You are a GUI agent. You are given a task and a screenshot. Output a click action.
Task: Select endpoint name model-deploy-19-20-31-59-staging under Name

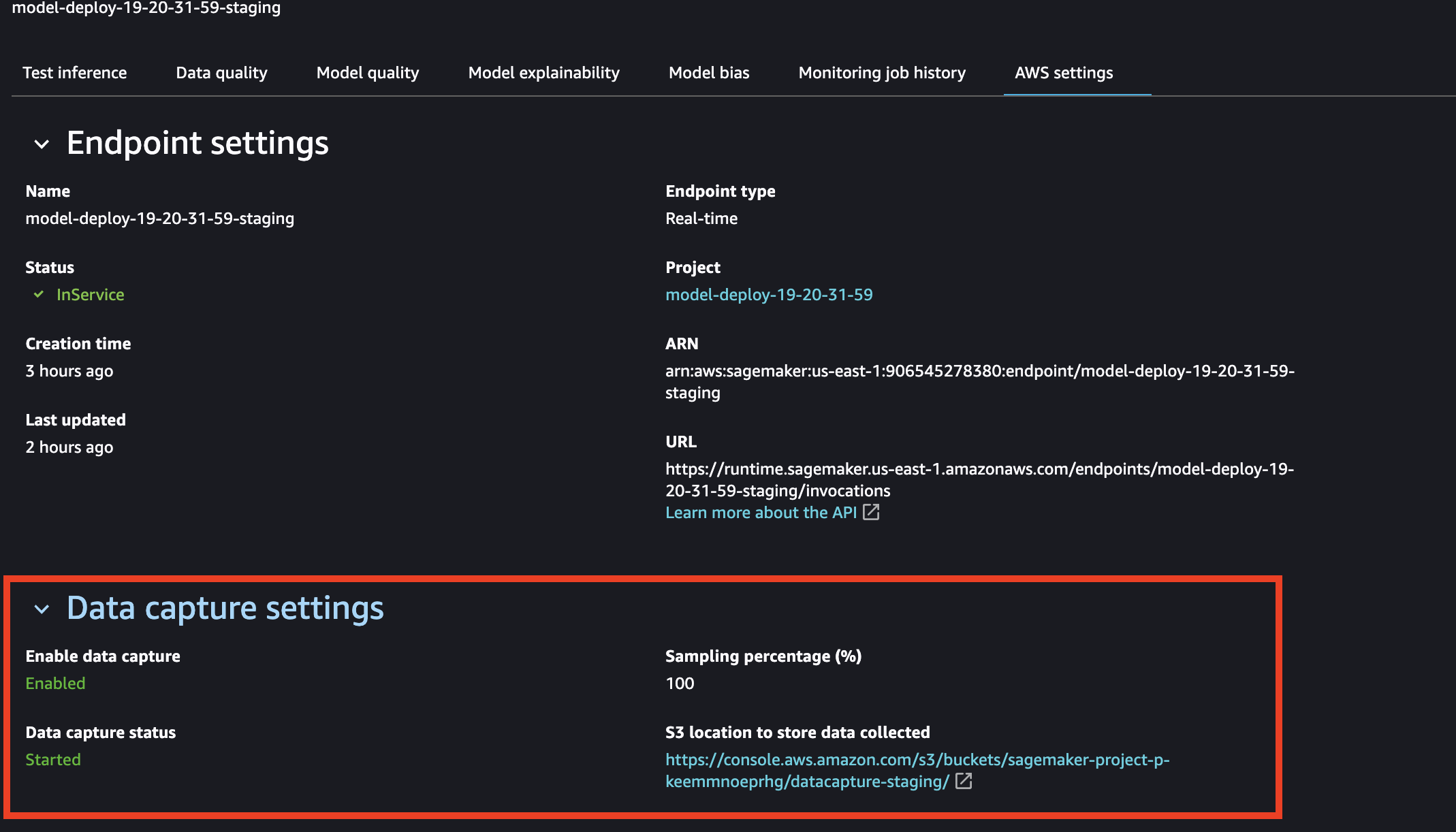pos(160,219)
